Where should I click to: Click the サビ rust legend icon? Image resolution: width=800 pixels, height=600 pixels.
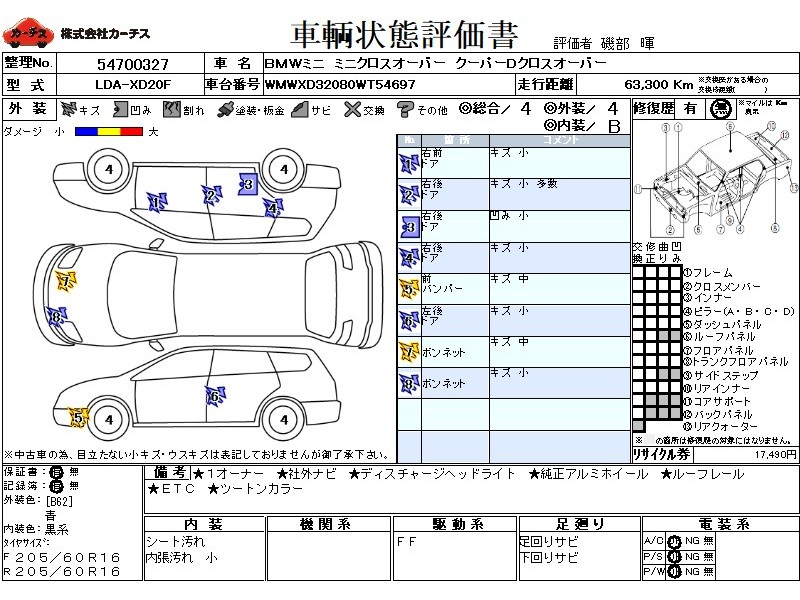pos(300,109)
